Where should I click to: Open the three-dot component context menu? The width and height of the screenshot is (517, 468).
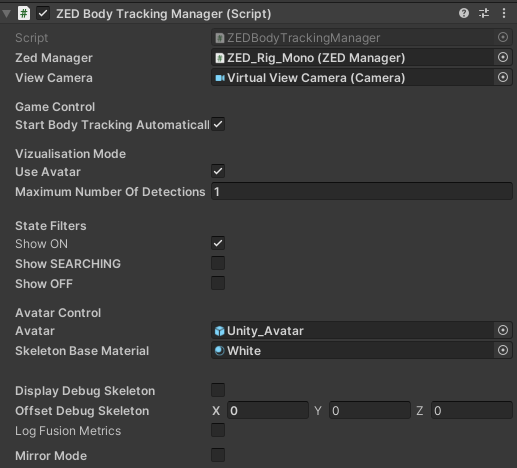click(504, 13)
